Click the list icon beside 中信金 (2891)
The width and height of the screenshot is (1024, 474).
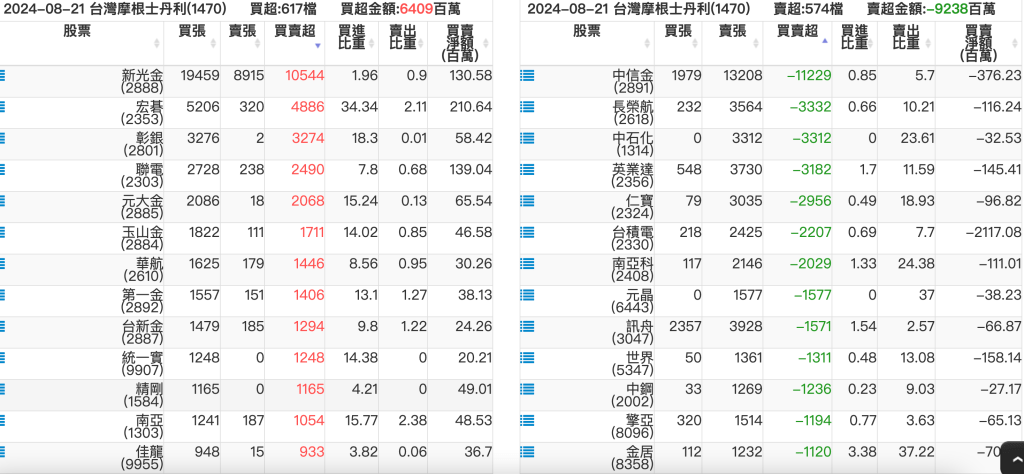527,76
